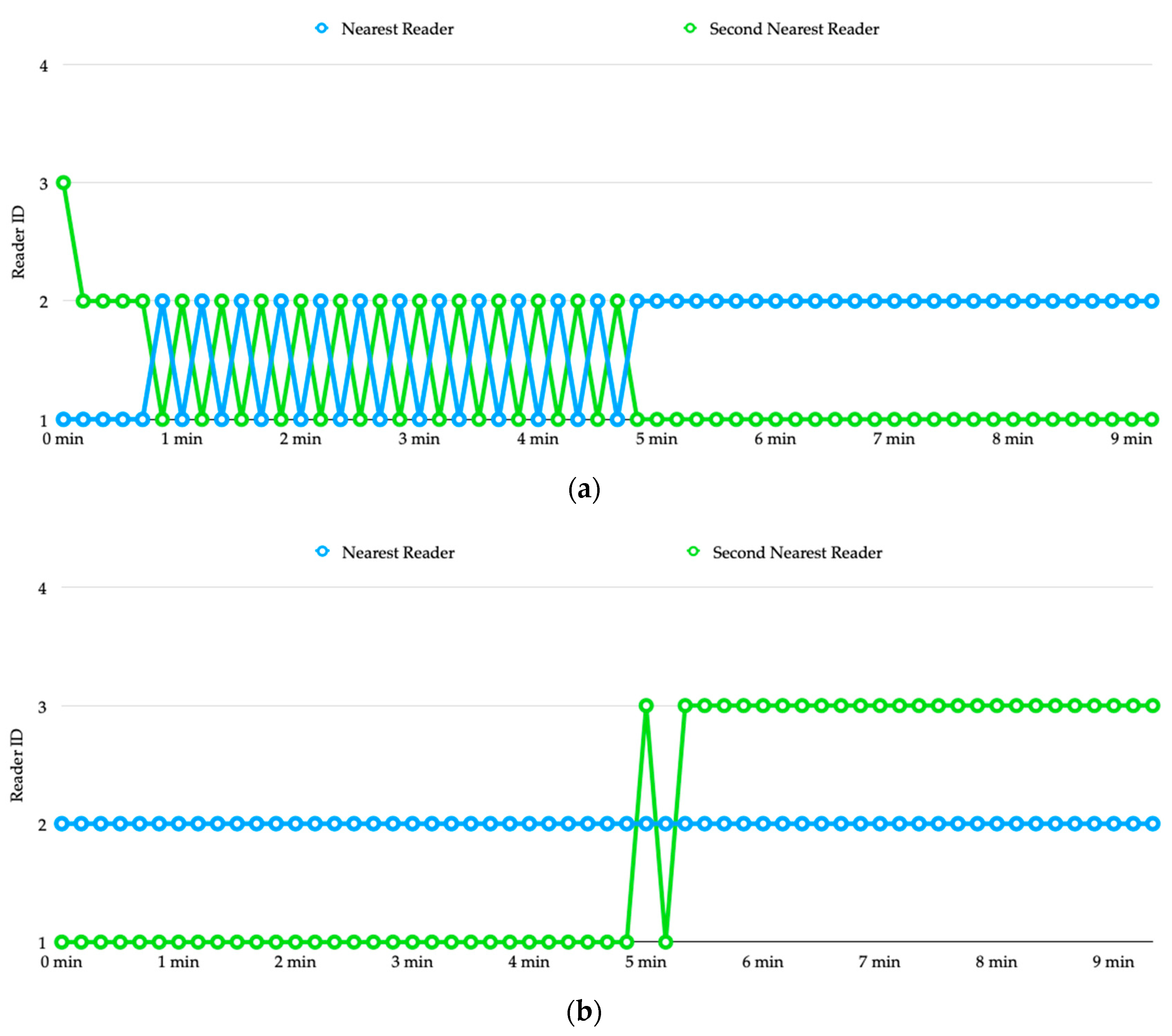Click Nearest Reader legend marker in chart (a)
This screenshot has width=1172, height=1036.
[x=322, y=28]
